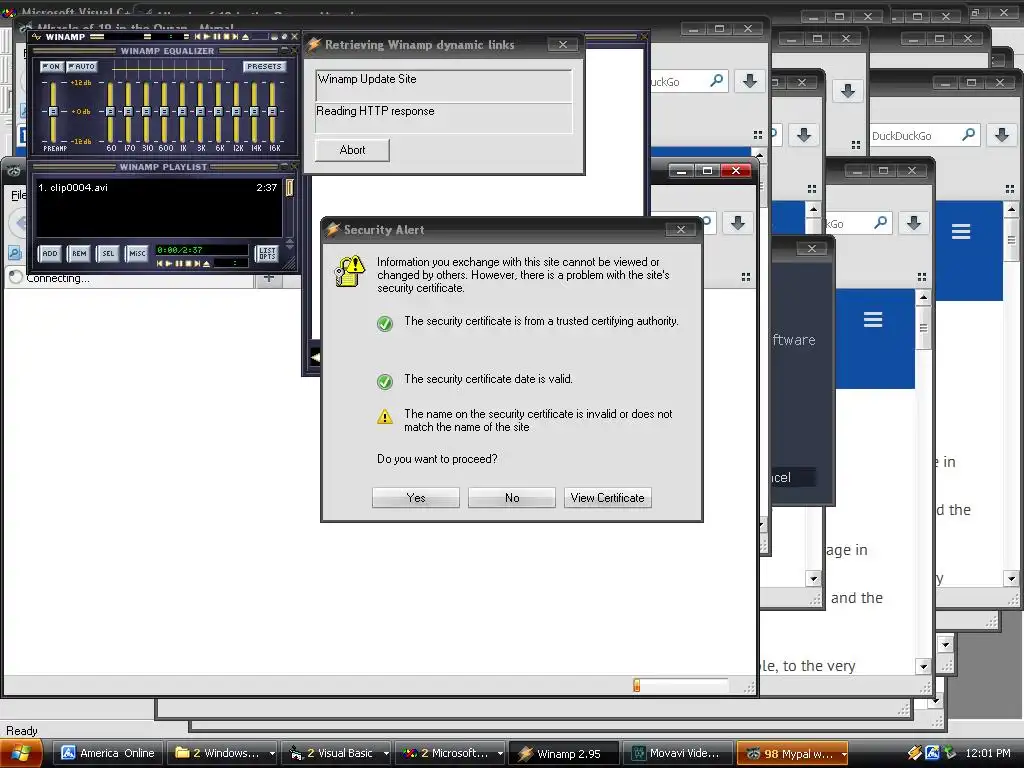
Task: Click the Winamp lightning icon in system tray
Action: point(915,753)
